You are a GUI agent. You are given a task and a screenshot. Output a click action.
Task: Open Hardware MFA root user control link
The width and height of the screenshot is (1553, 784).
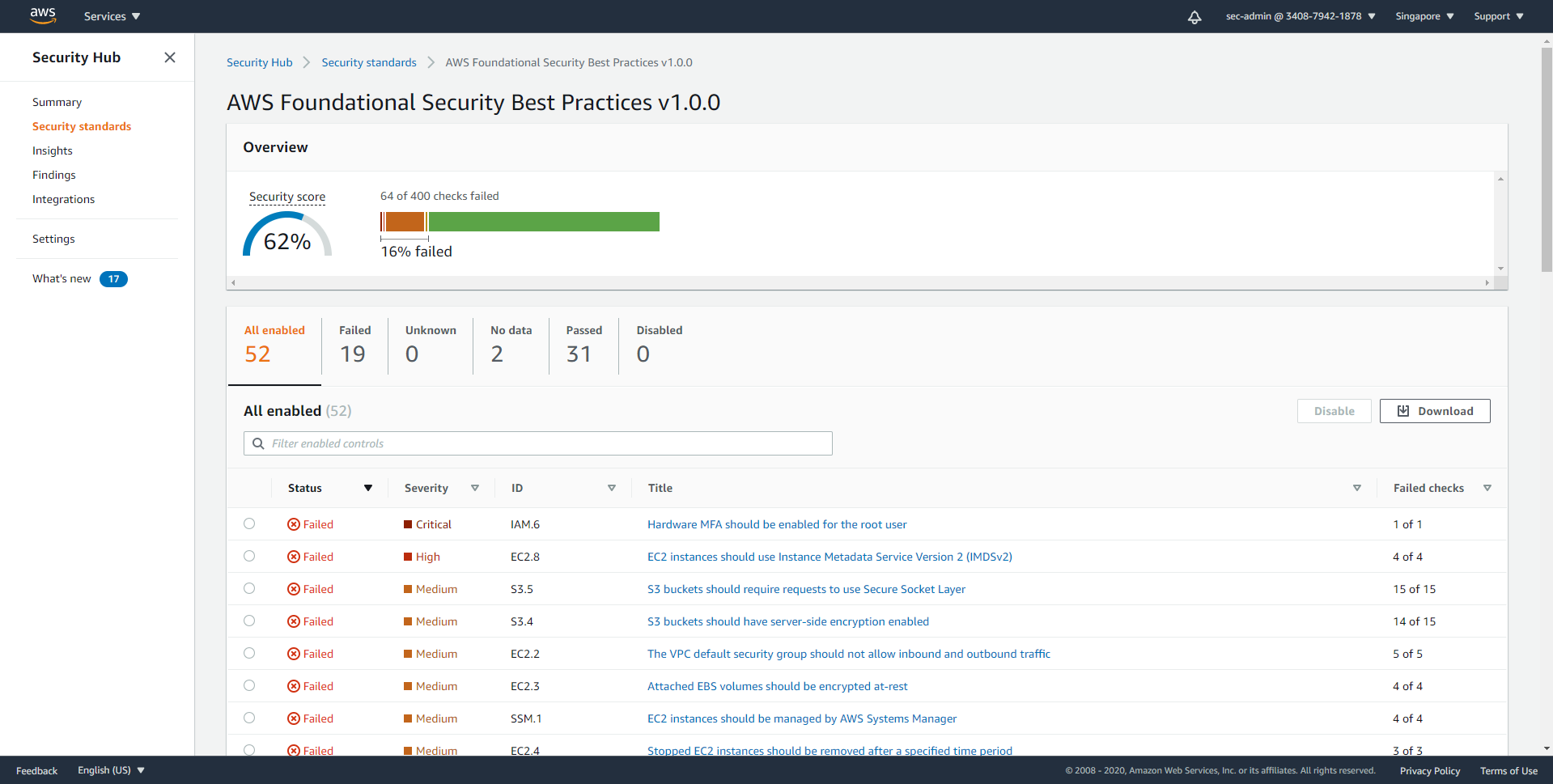coord(777,524)
